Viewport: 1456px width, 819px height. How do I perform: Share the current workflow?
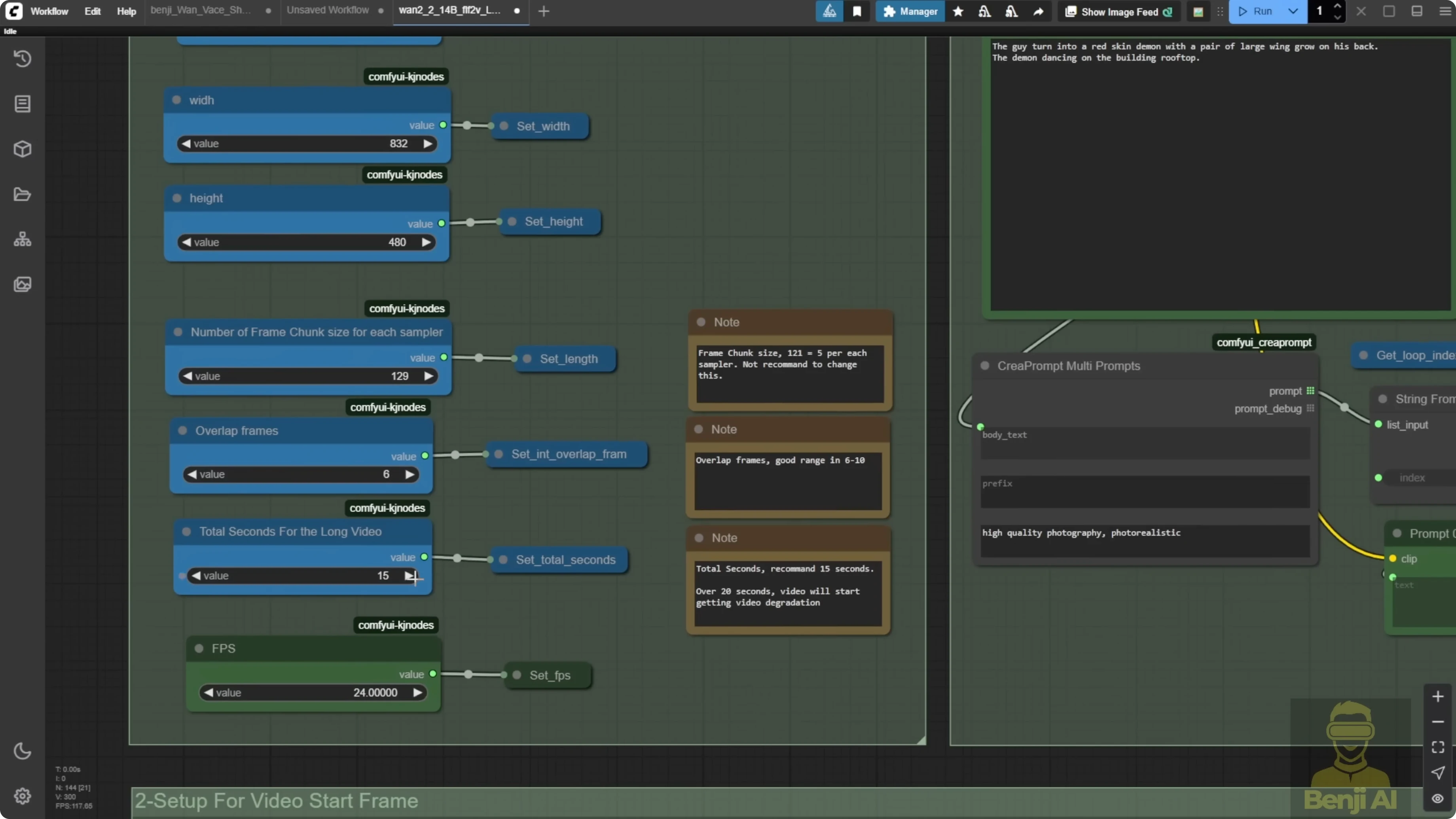pos(1039,11)
